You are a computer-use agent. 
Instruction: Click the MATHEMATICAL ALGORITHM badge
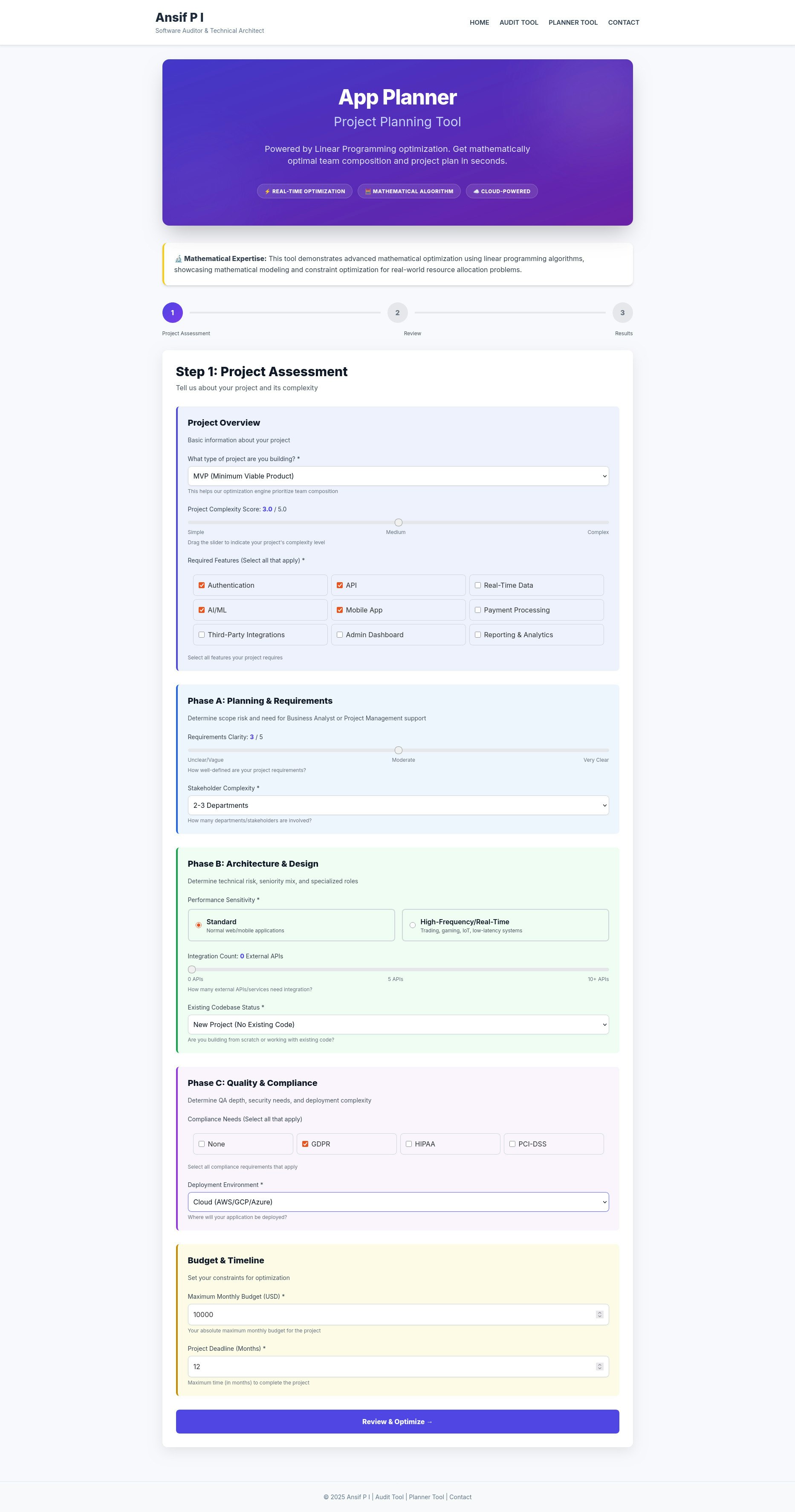pyautogui.click(x=409, y=191)
